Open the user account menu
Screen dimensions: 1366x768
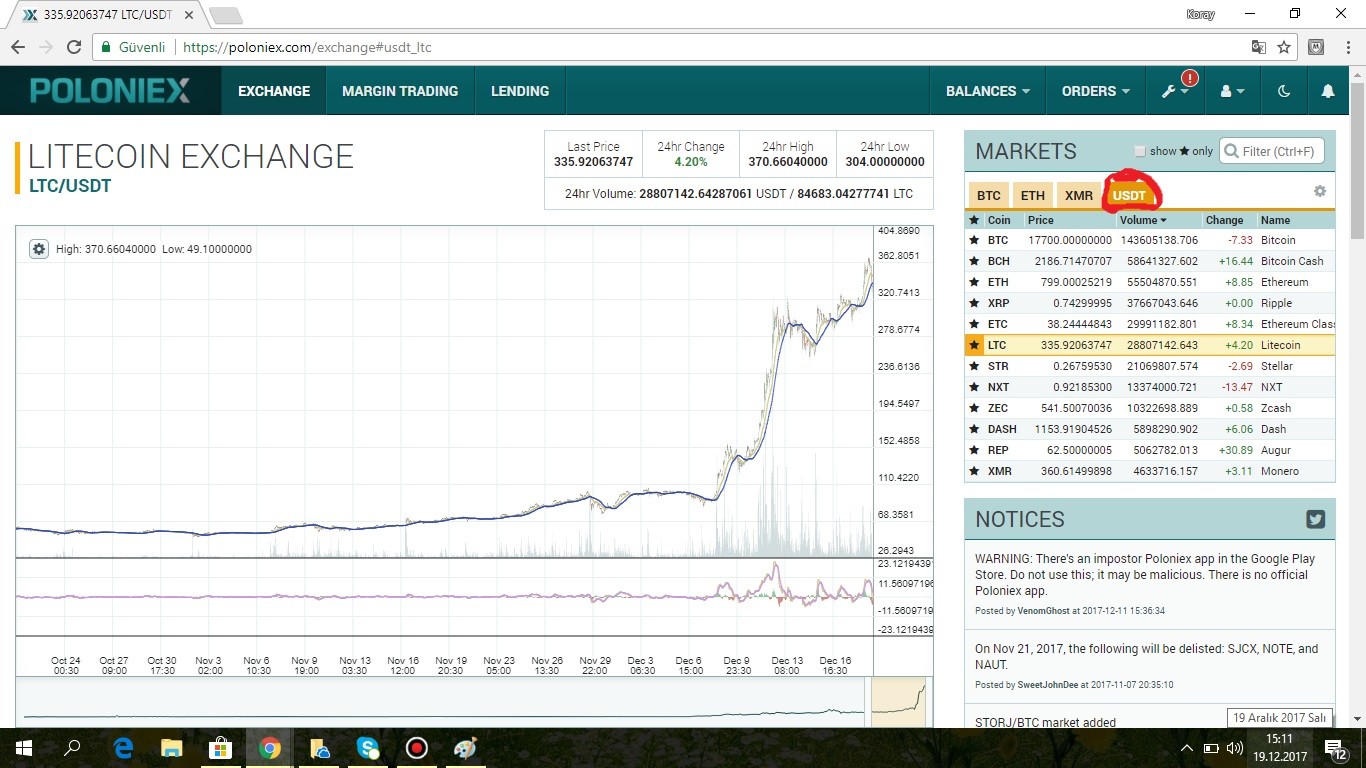pos(1232,91)
